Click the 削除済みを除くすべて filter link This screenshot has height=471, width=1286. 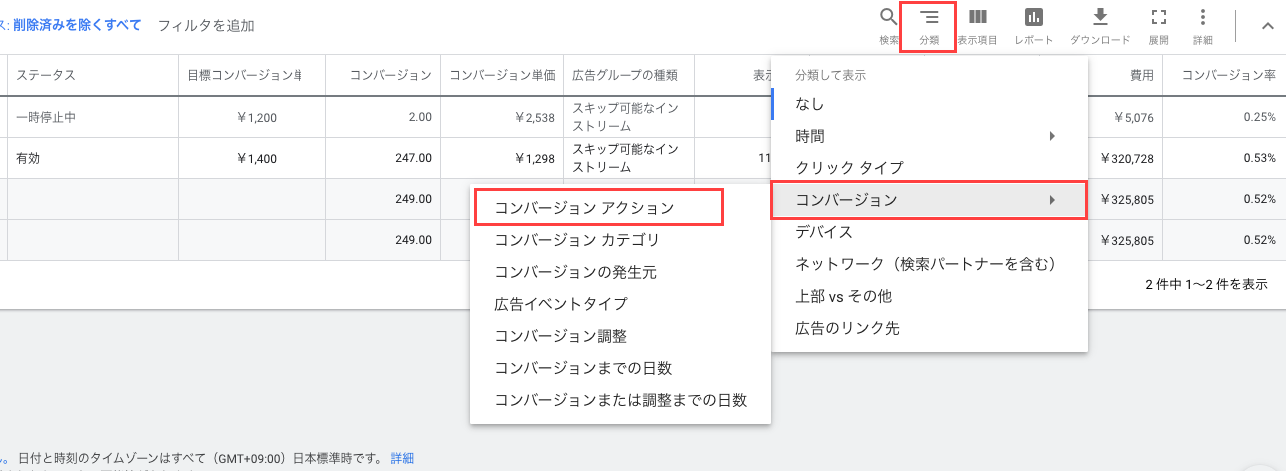(x=77, y=25)
